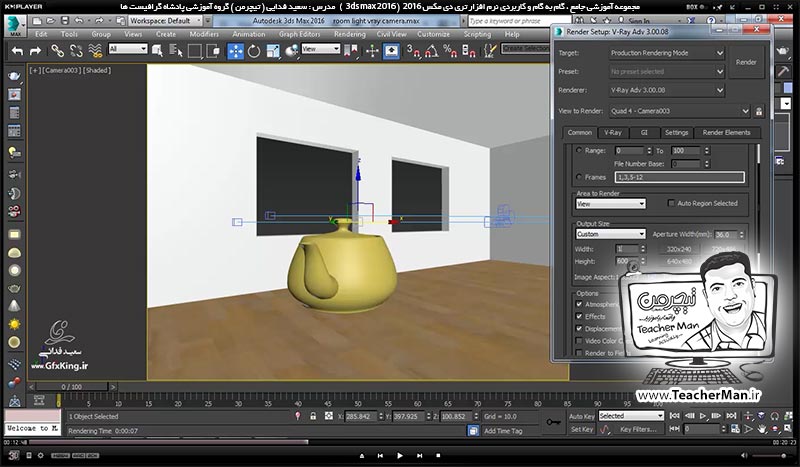Open the Area to Render dropdown
The height and width of the screenshot is (467, 800).
point(610,204)
